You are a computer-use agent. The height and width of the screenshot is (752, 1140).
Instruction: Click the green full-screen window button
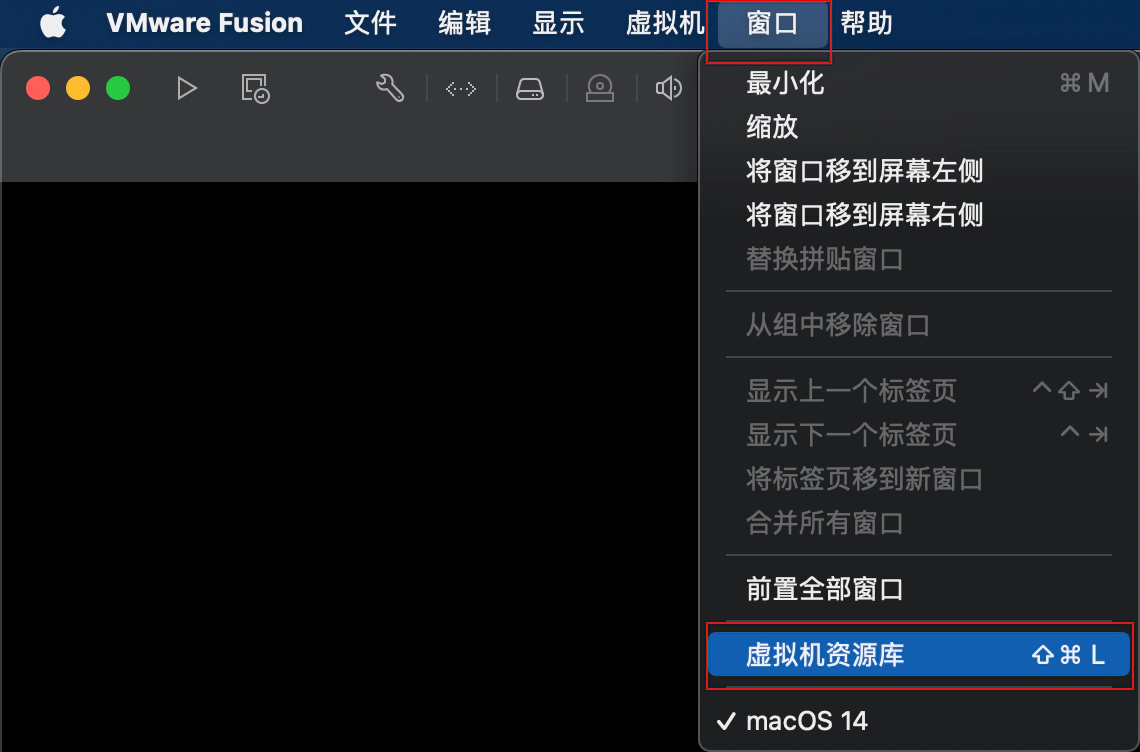coord(117,88)
